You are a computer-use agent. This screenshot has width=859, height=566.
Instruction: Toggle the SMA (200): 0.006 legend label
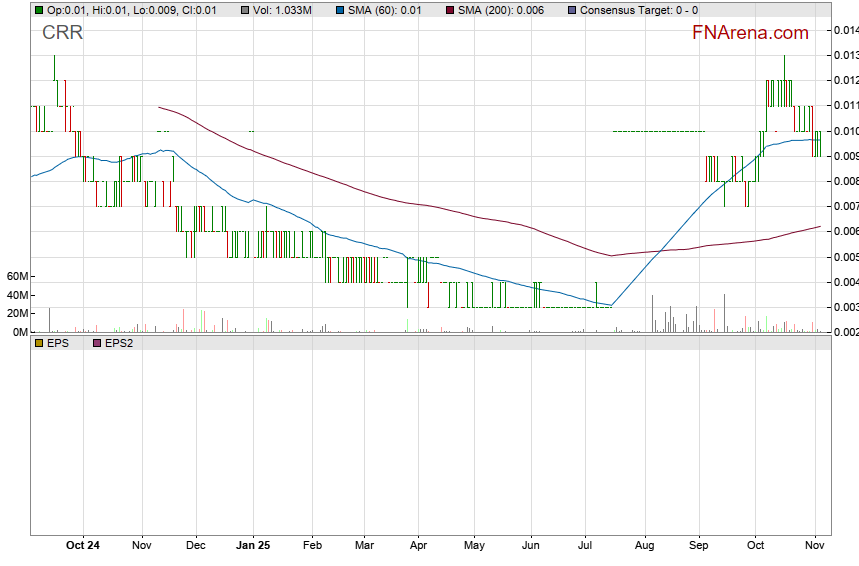504,10
